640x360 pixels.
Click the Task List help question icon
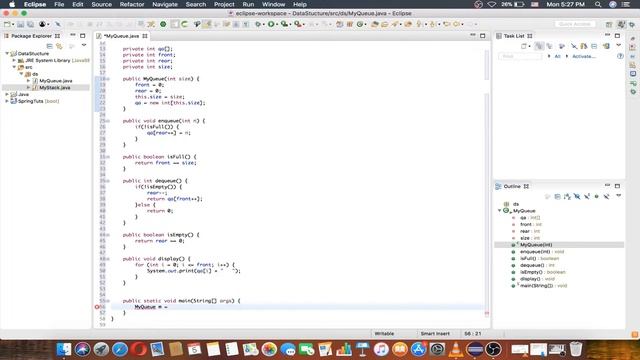[x=620, y=56]
